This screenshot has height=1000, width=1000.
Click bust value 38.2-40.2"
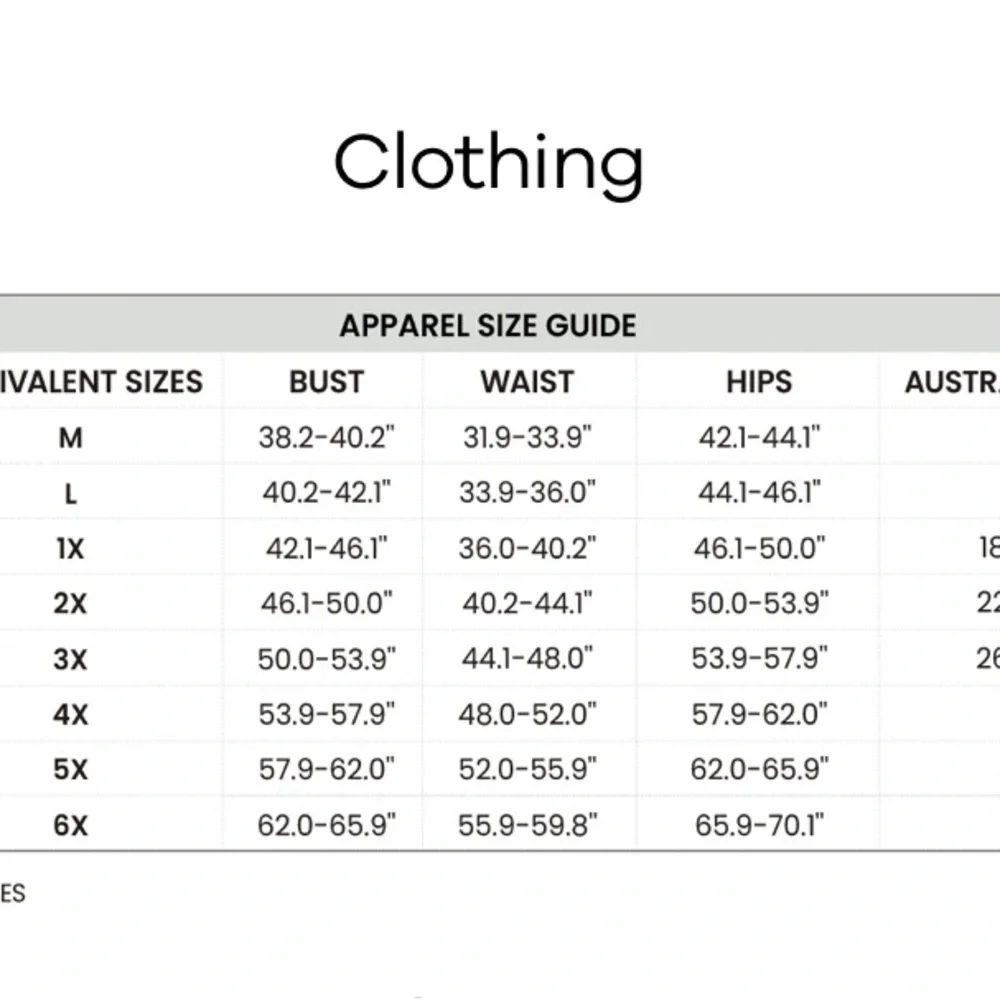pyautogui.click(x=327, y=438)
